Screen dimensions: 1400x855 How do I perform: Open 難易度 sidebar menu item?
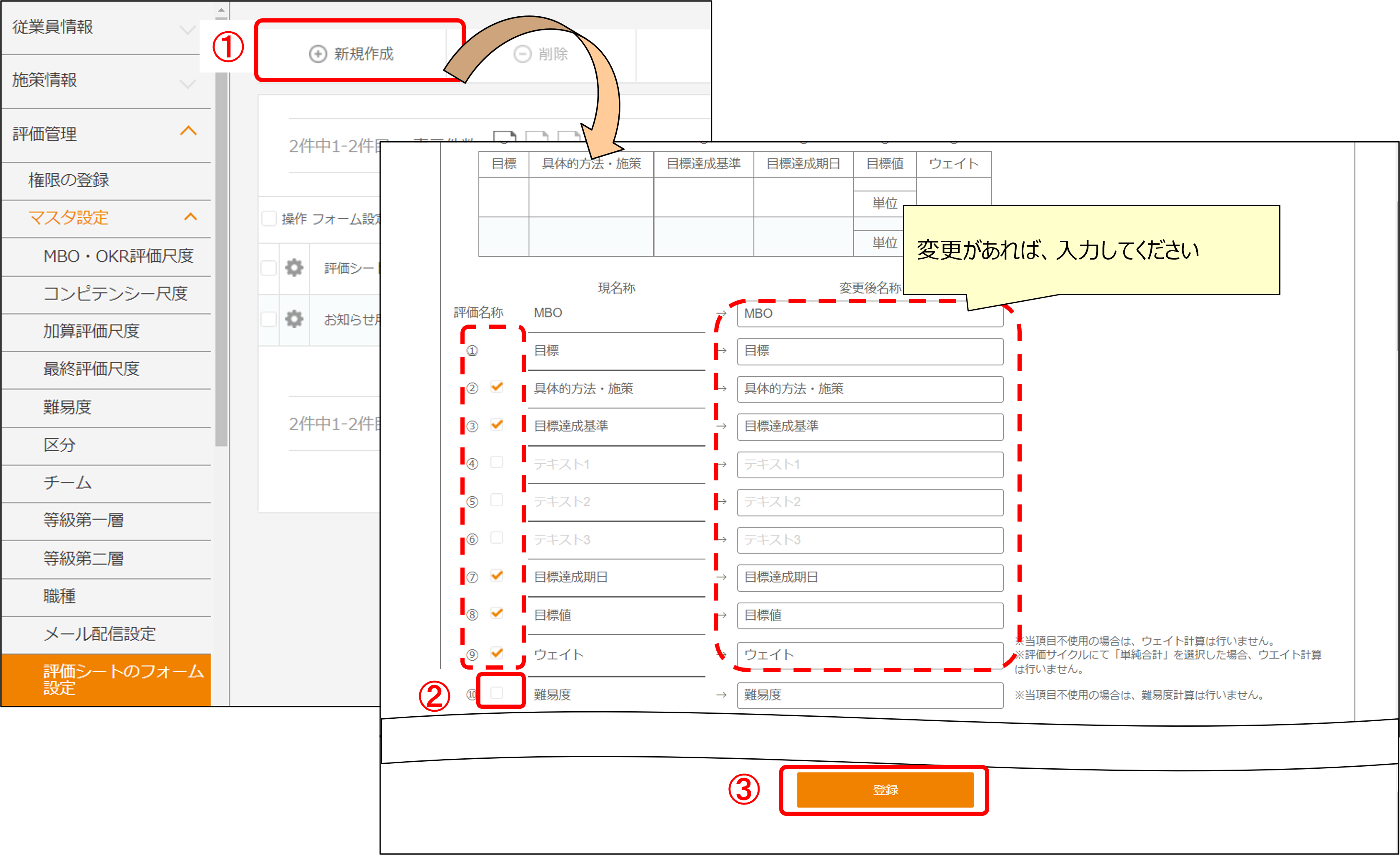click(106, 408)
